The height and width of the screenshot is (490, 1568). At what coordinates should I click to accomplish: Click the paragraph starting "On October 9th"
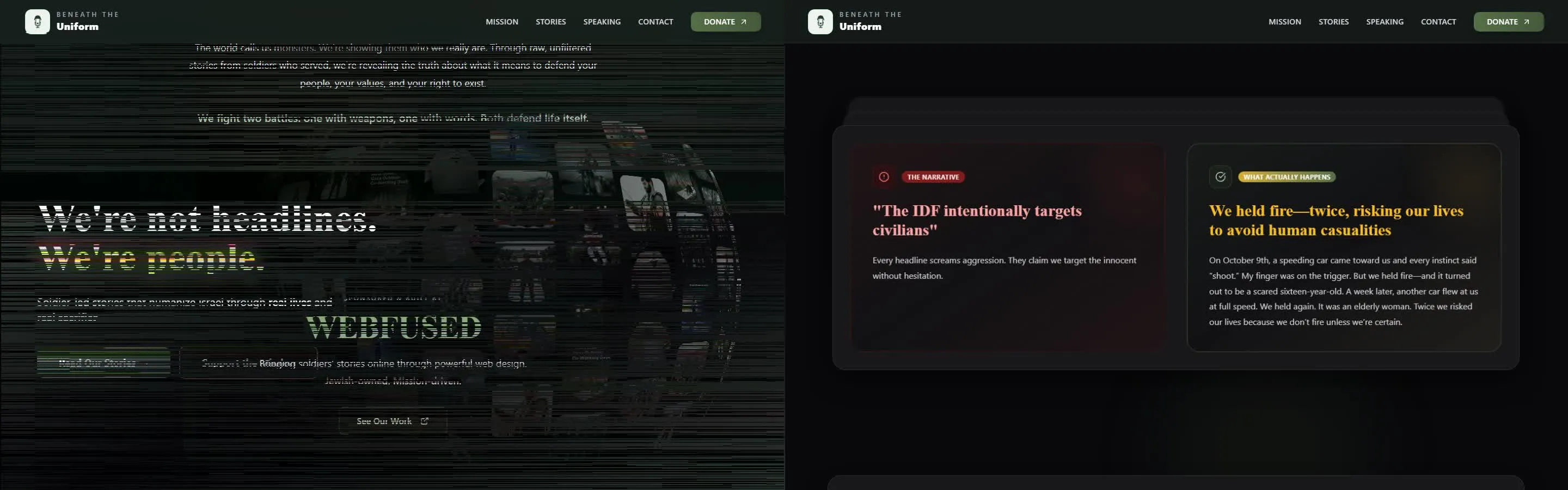(1343, 291)
